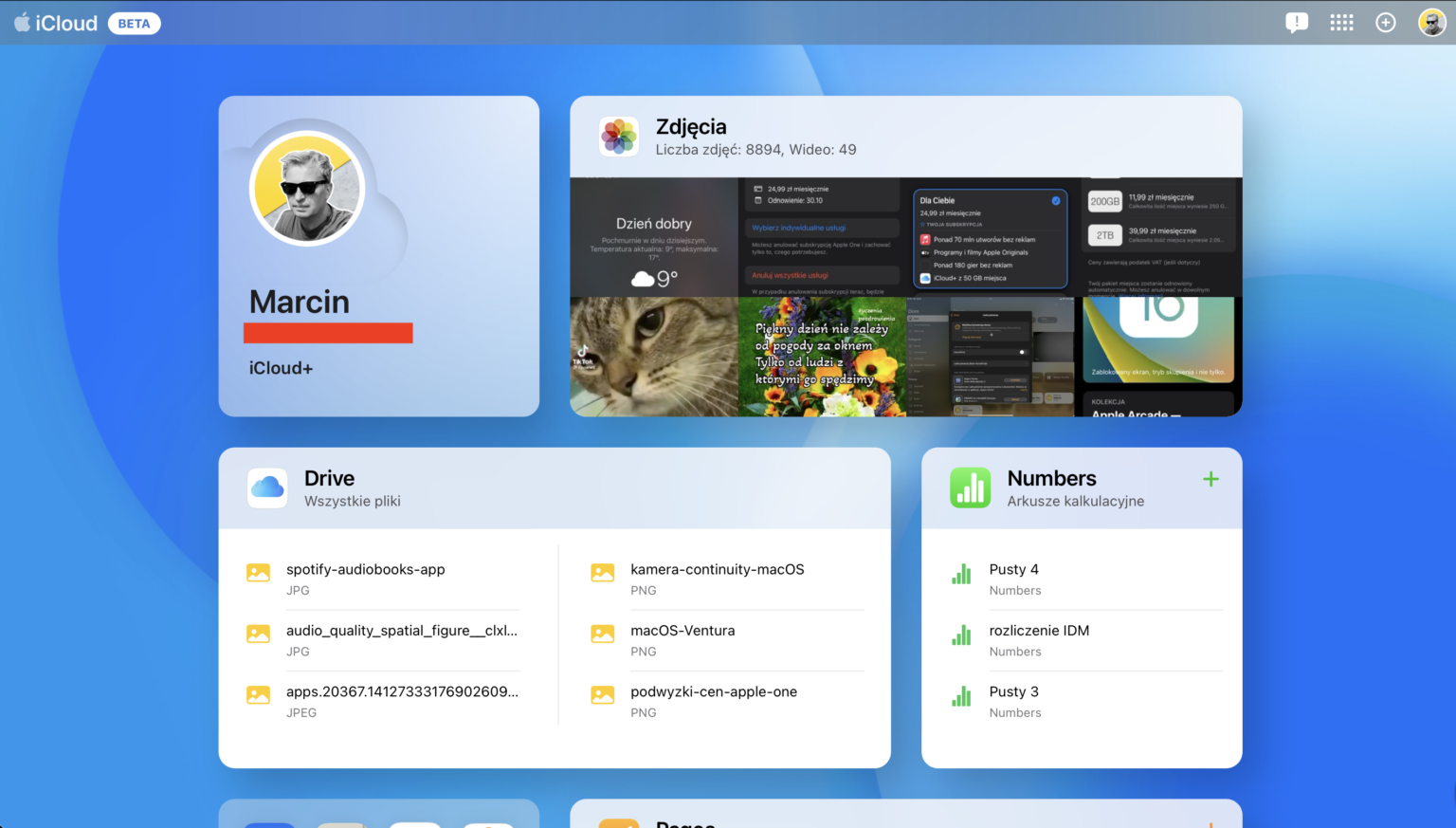Click the BETA badge next to iCloud
Viewport: 1456px width, 828px height.
point(134,23)
